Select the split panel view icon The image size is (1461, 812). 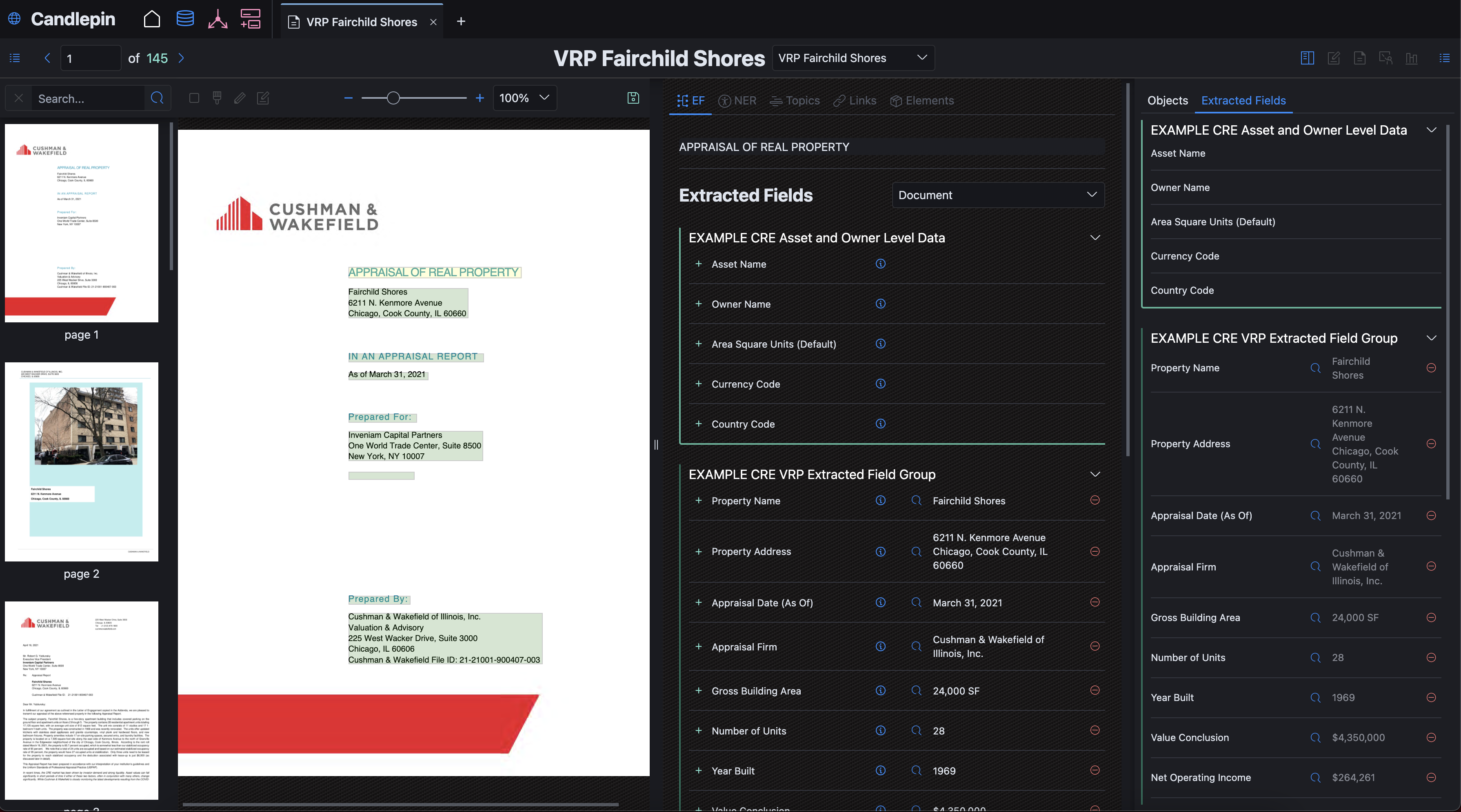[x=1307, y=58]
